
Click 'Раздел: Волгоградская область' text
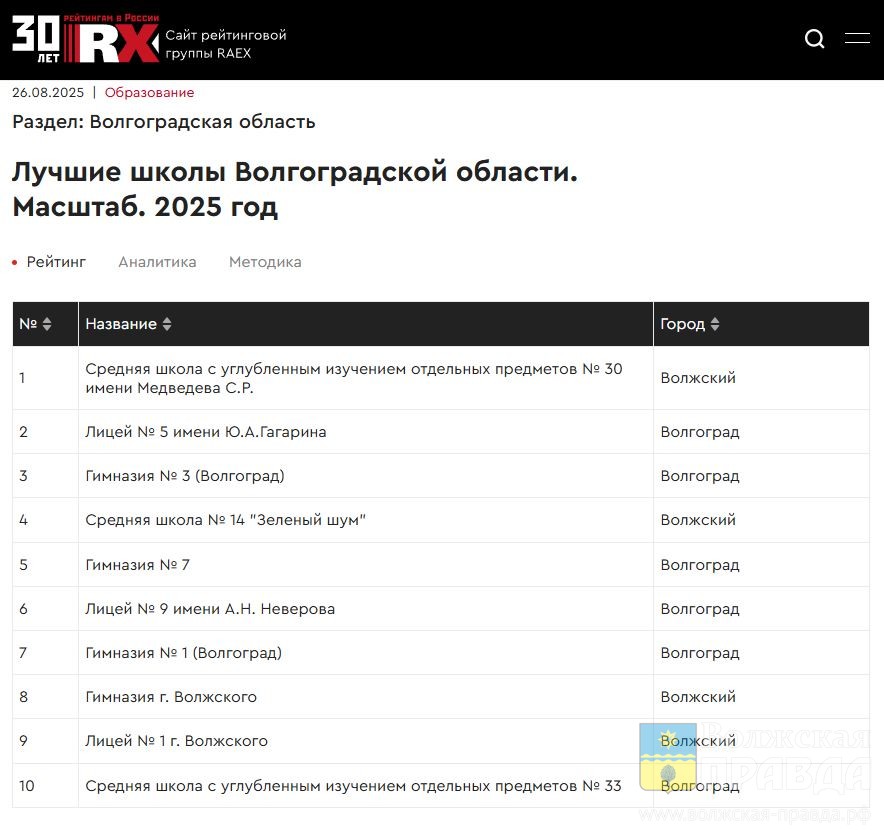pos(163,122)
